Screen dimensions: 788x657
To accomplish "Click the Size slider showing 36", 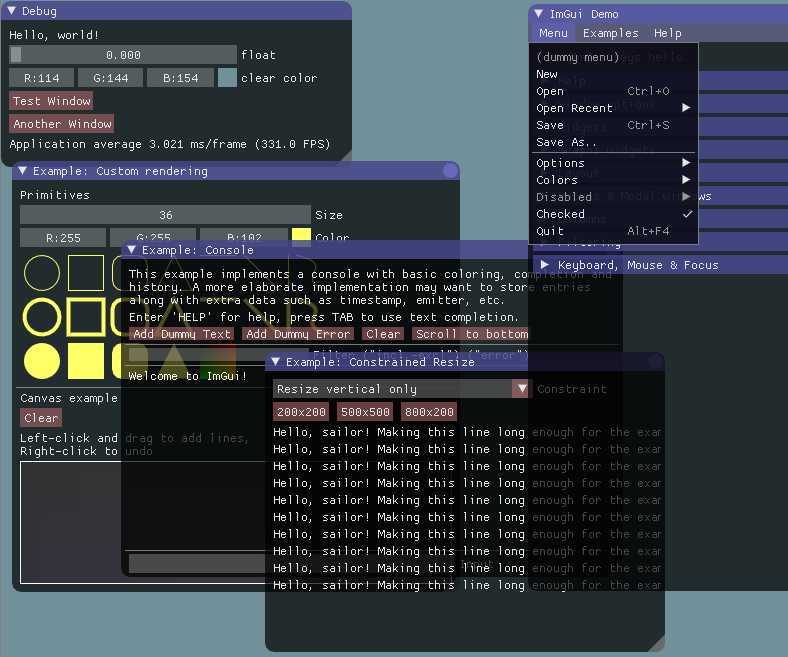I will (165, 215).
